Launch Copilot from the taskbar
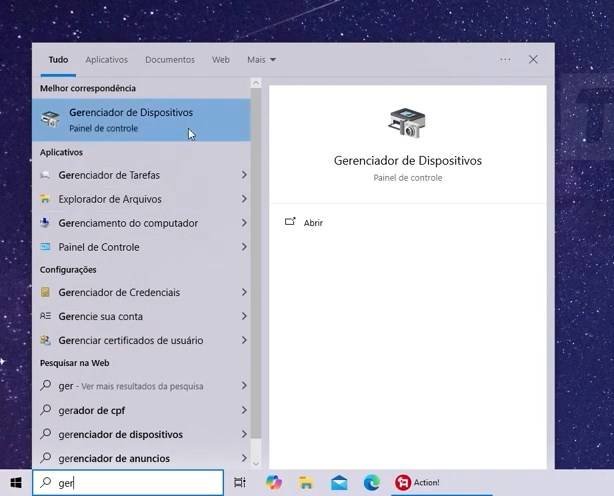 [x=273, y=482]
